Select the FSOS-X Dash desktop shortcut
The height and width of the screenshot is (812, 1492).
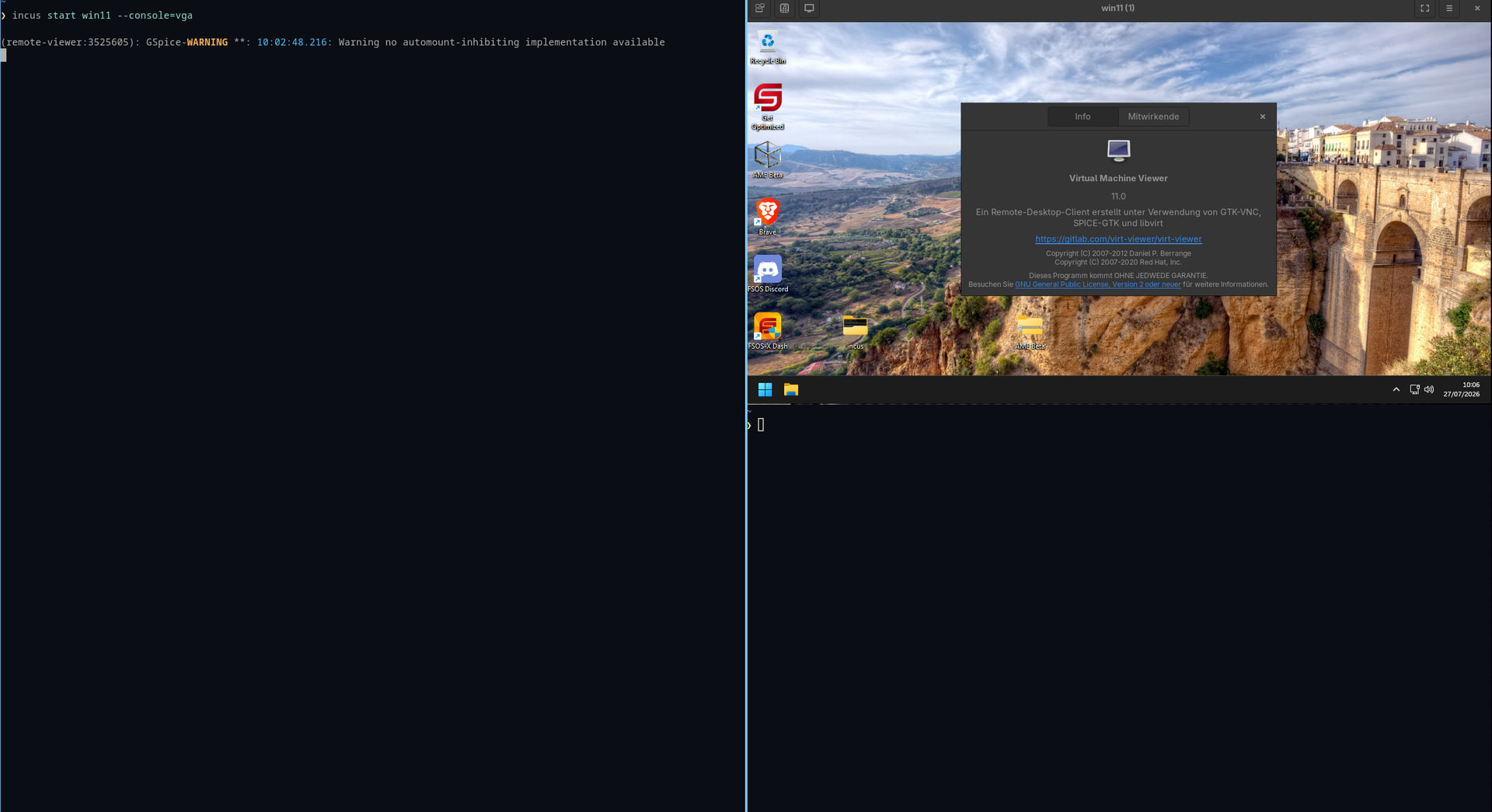tap(768, 331)
